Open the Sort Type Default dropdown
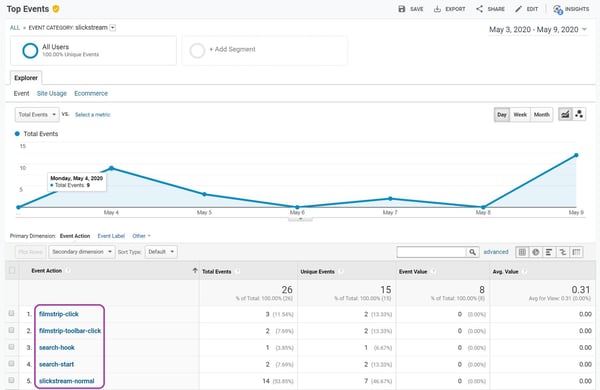The width and height of the screenshot is (600, 390). pyautogui.click(x=161, y=252)
